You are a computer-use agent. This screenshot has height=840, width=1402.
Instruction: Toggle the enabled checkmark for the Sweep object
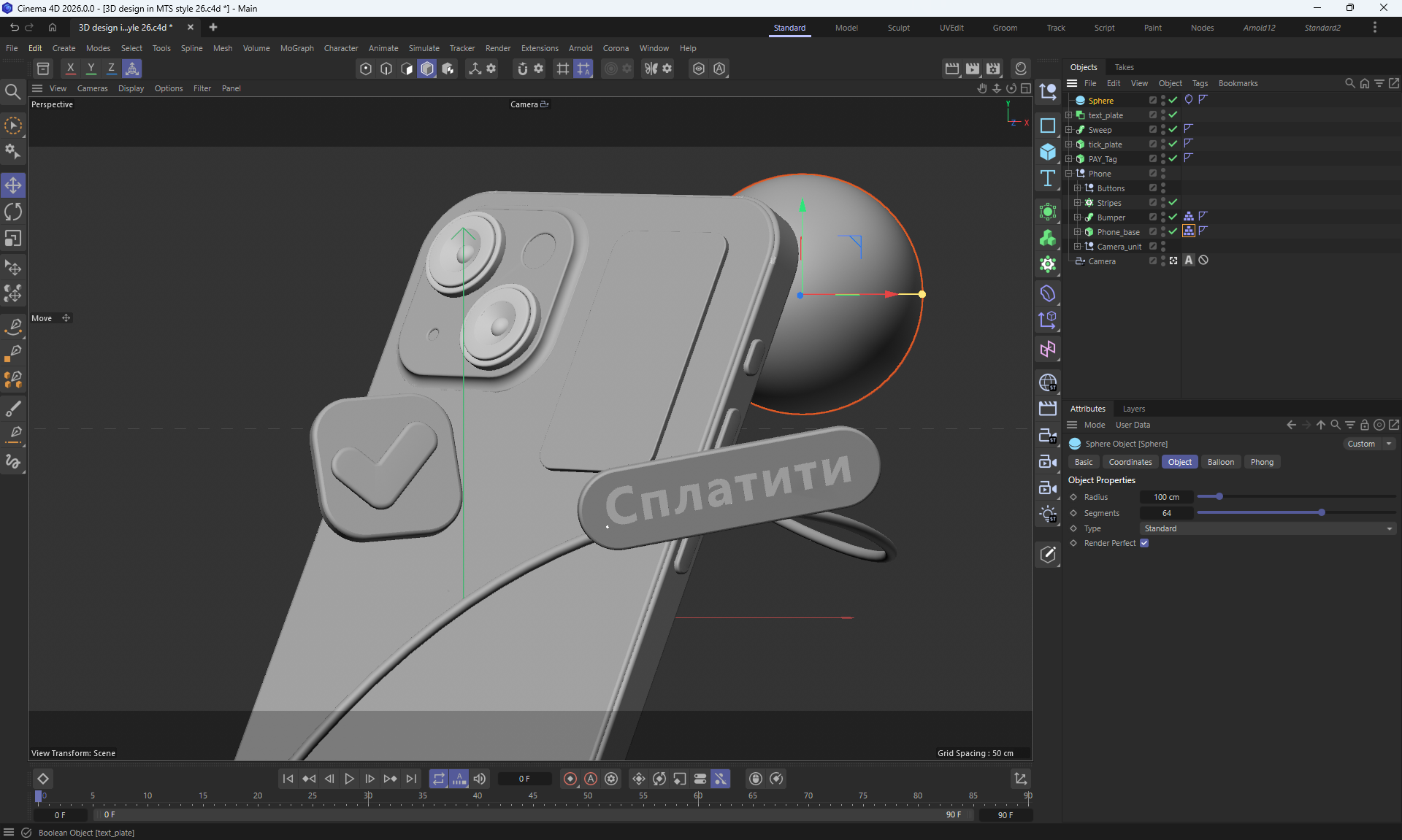pos(1173,129)
